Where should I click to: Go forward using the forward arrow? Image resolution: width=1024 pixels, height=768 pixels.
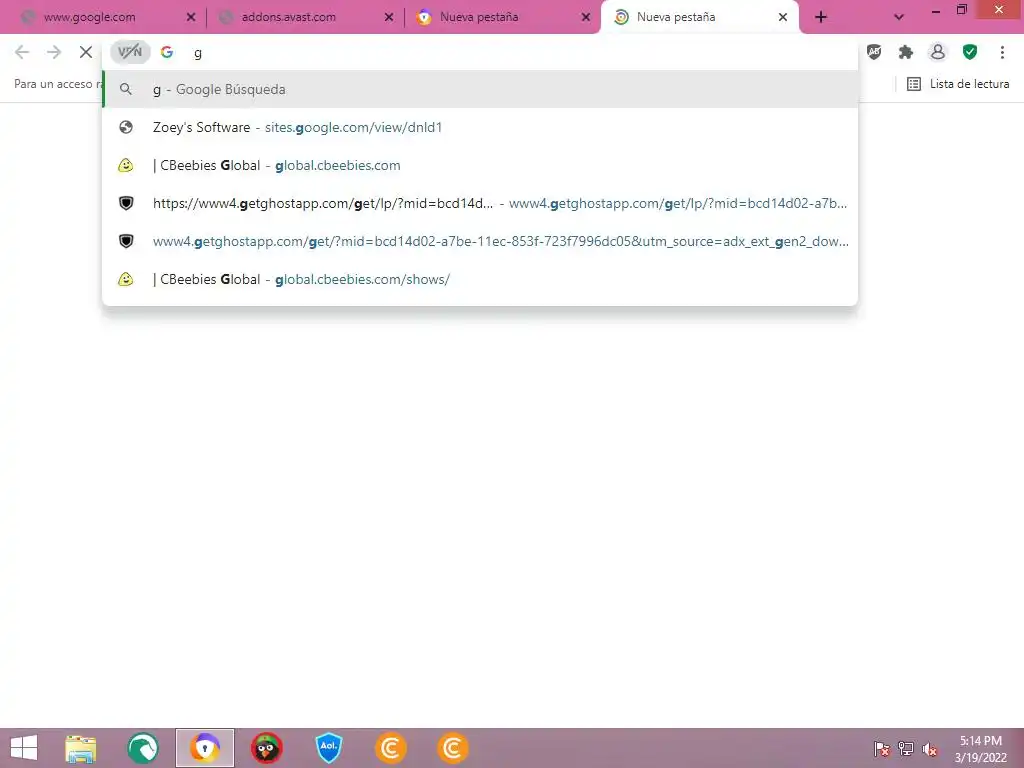(54, 52)
